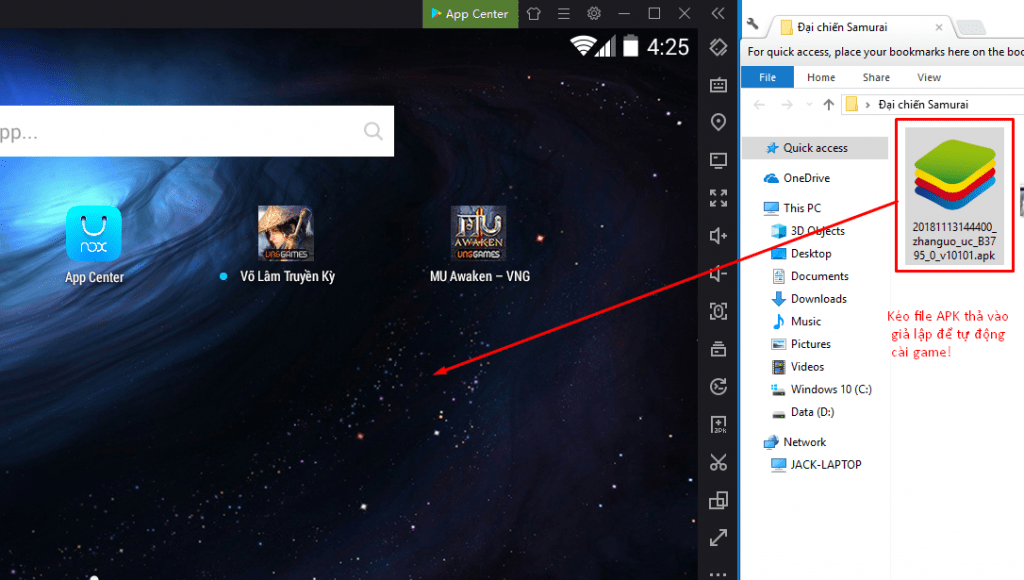Select Quick access in navigation pane

click(x=814, y=148)
